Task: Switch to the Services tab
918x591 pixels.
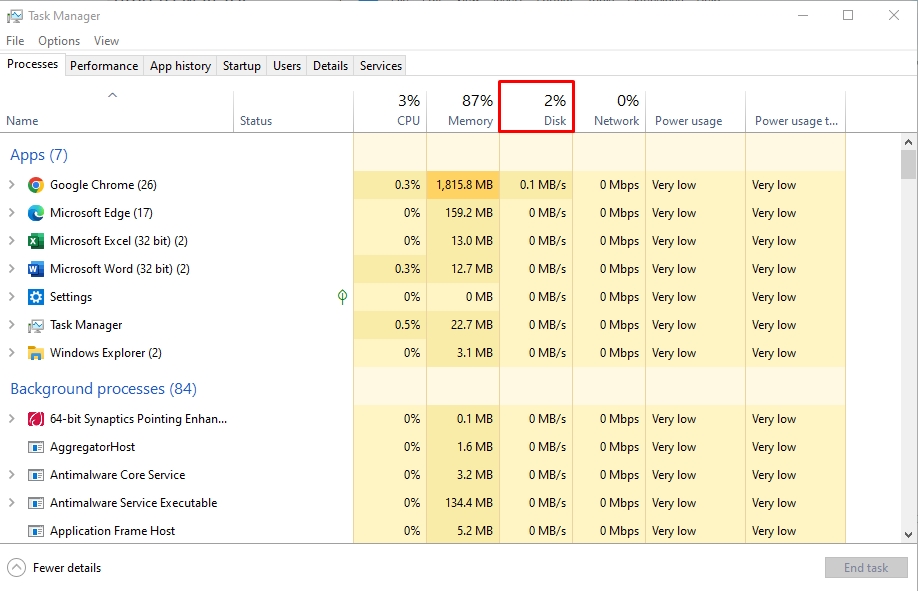Action: tap(381, 66)
